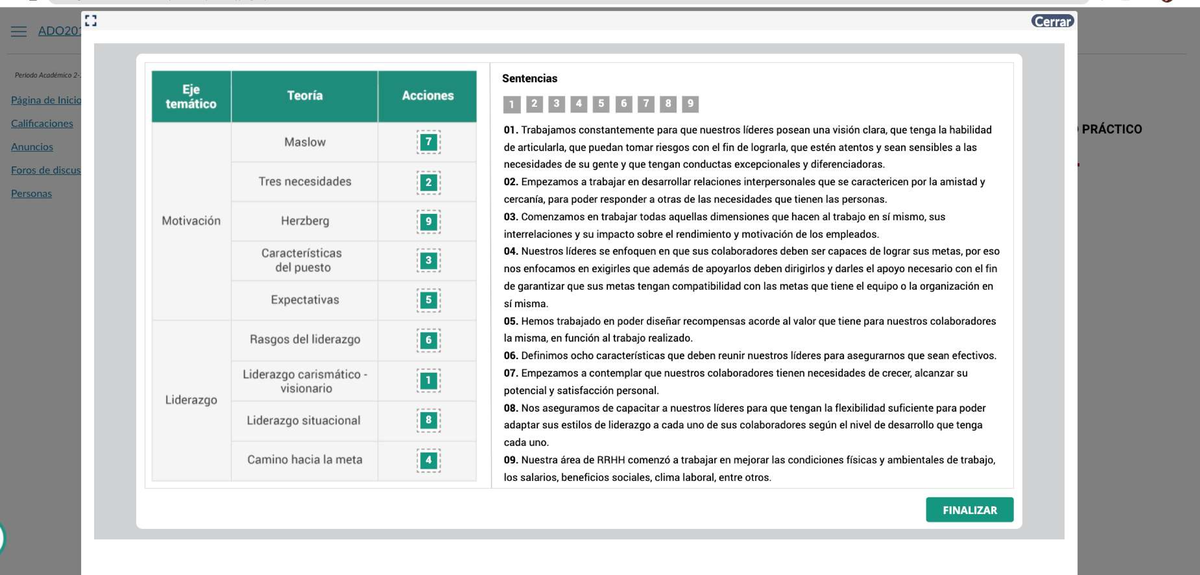The width and height of the screenshot is (1200, 575).
Task: Open Anuncios link
Action: (x=32, y=147)
